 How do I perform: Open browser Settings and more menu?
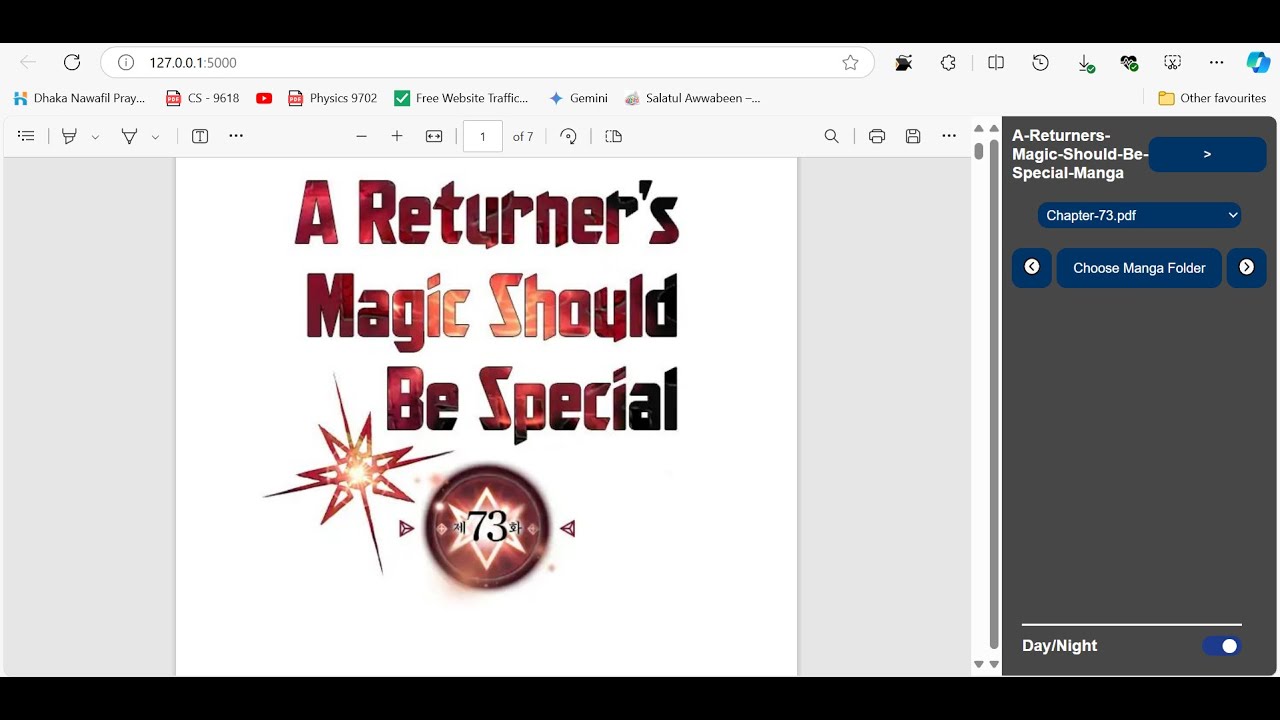pos(1216,62)
